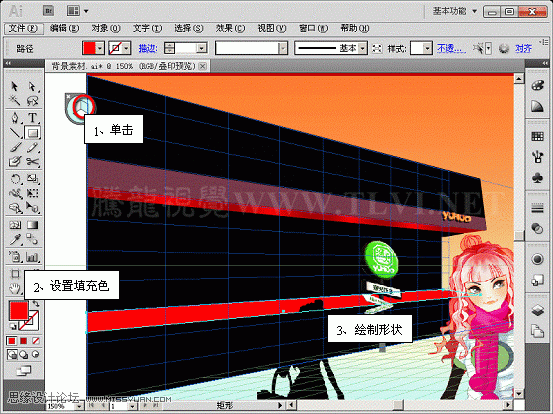Open fill color dropdown in control bar
Image resolution: width=553 pixels, height=414 pixels.
[100, 48]
